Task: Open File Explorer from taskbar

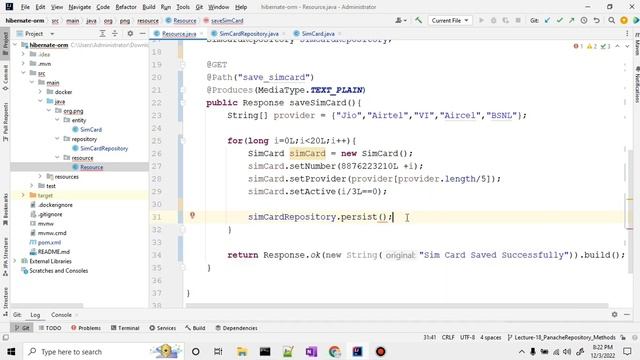Action: [x=242, y=351]
